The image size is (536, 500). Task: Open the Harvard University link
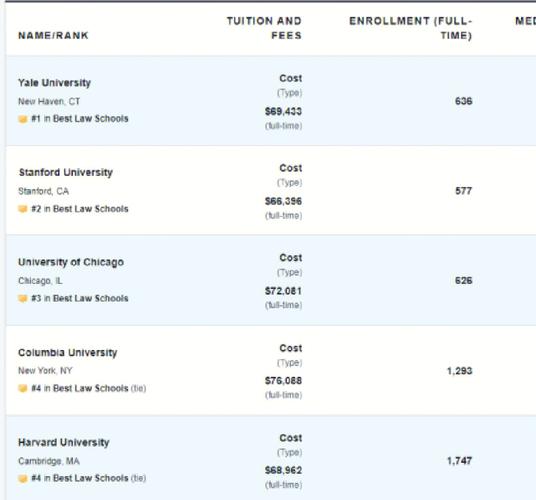(64, 442)
